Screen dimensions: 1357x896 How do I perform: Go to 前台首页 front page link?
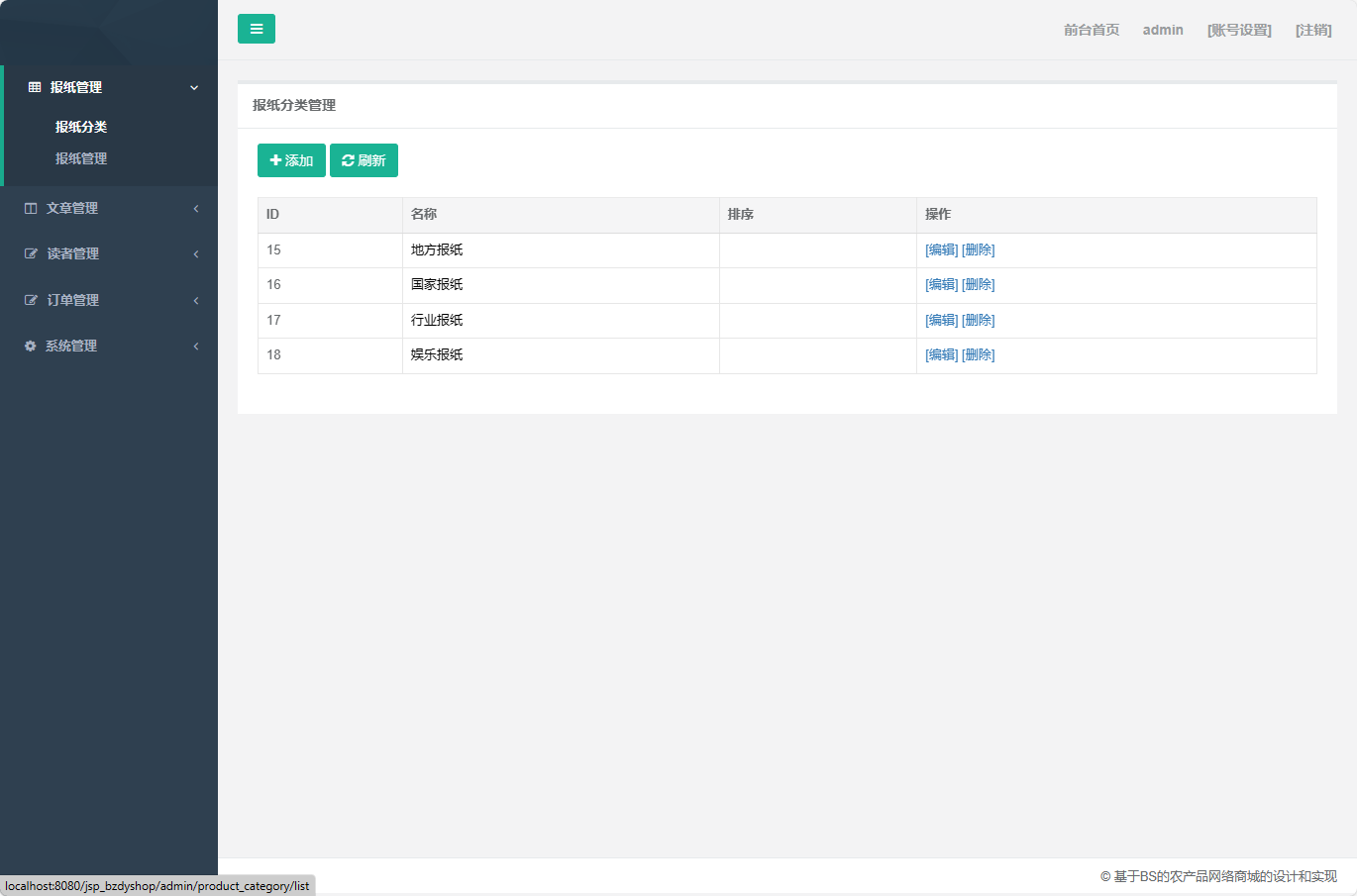pos(1092,30)
